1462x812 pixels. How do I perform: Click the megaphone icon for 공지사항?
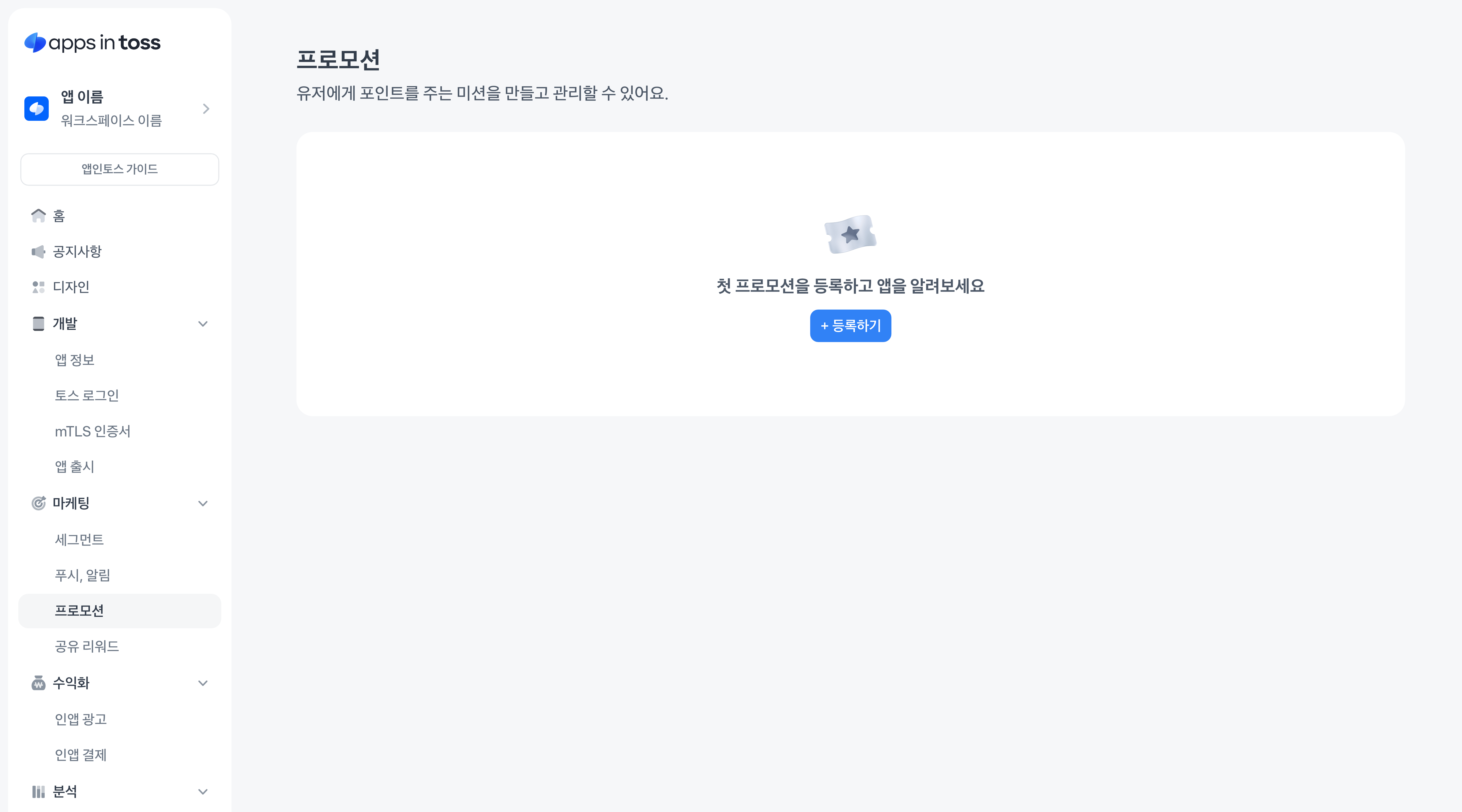pos(38,251)
